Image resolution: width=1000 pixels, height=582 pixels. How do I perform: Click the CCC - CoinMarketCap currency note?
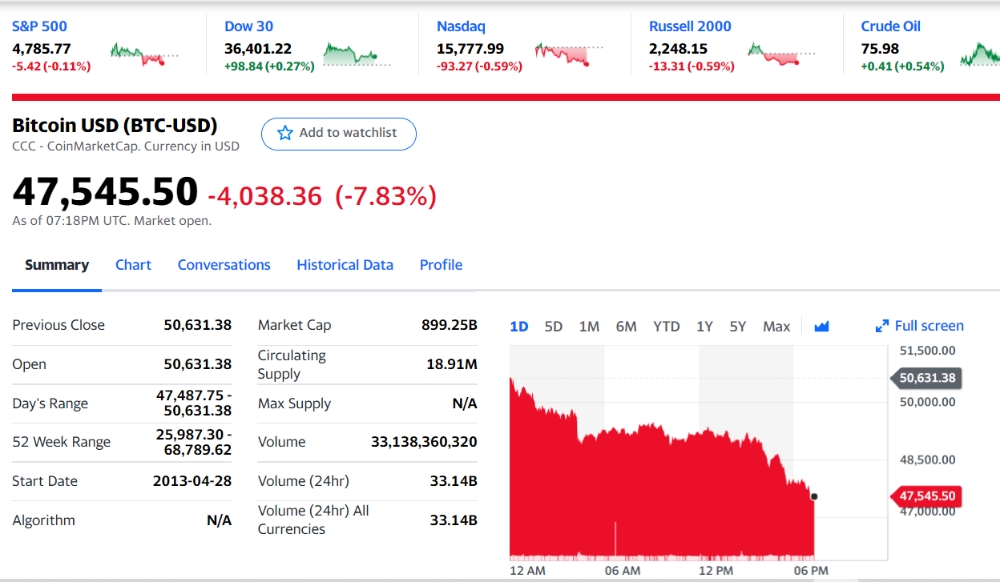(126, 147)
